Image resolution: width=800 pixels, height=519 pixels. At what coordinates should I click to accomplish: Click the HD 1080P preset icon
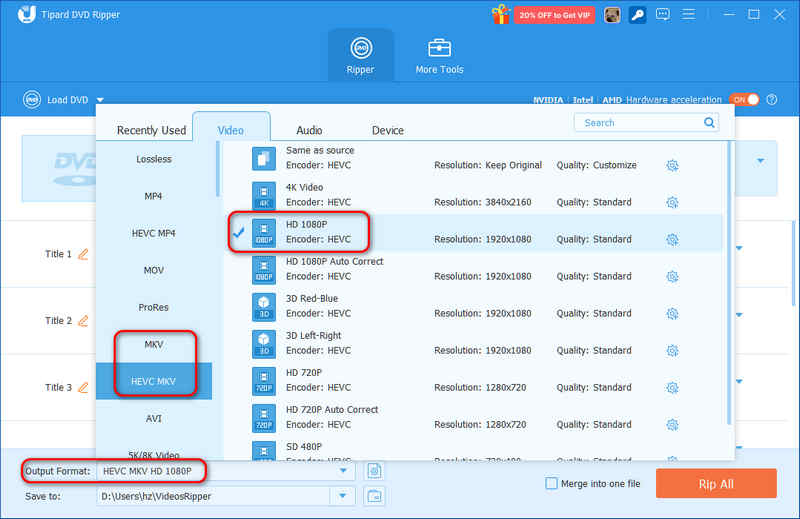tap(264, 233)
